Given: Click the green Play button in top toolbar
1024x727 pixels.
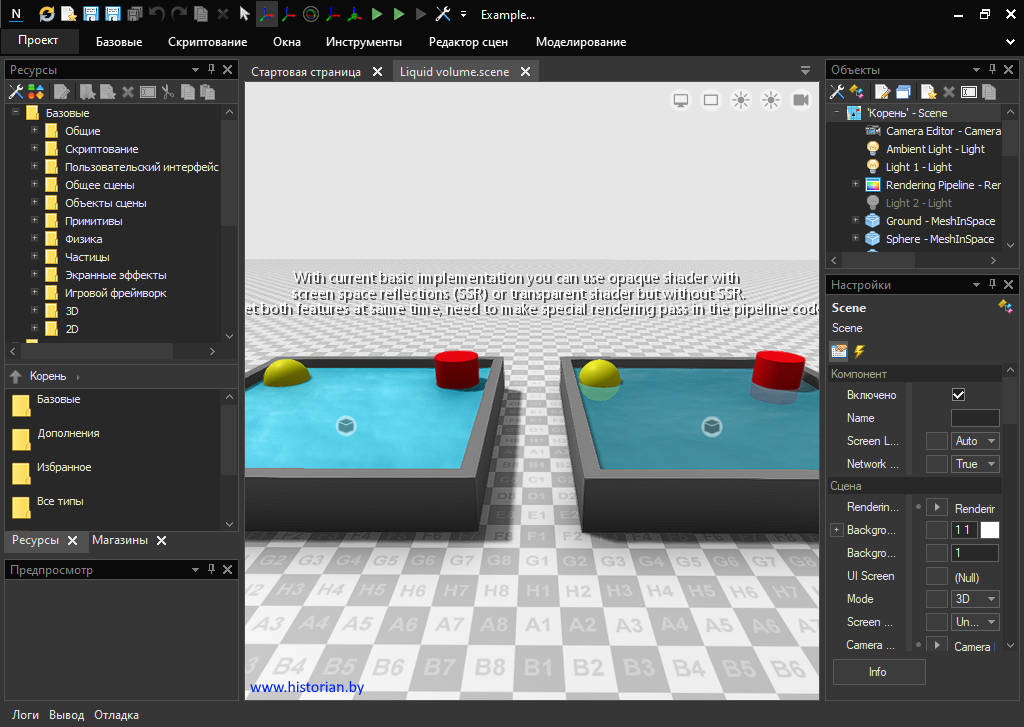Looking at the screenshot, I should point(376,14).
